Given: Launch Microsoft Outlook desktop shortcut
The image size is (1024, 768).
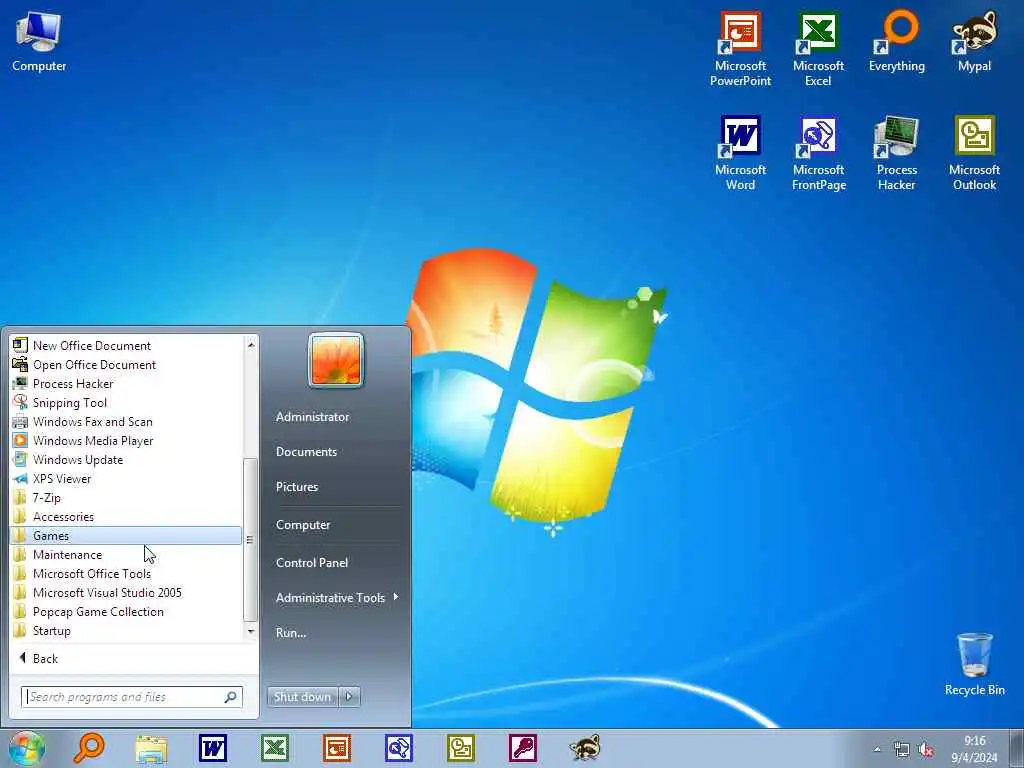Looking at the screenshot, I should (x=974, y=153).
